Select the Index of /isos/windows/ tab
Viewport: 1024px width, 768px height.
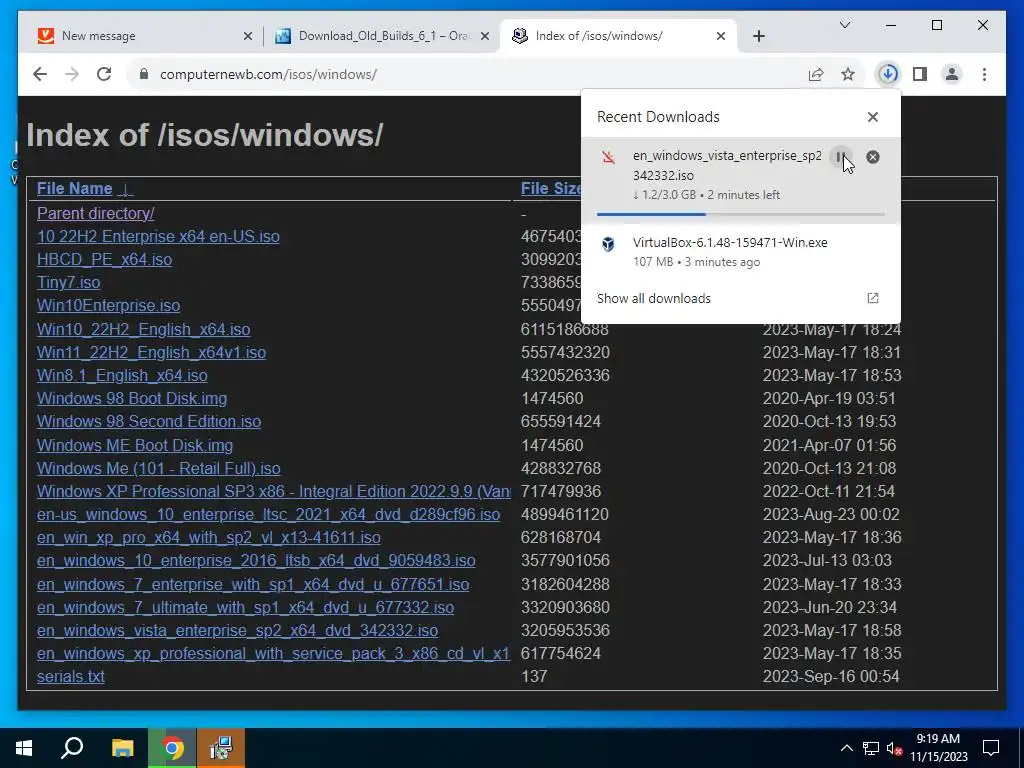click(x=618, y=36)
